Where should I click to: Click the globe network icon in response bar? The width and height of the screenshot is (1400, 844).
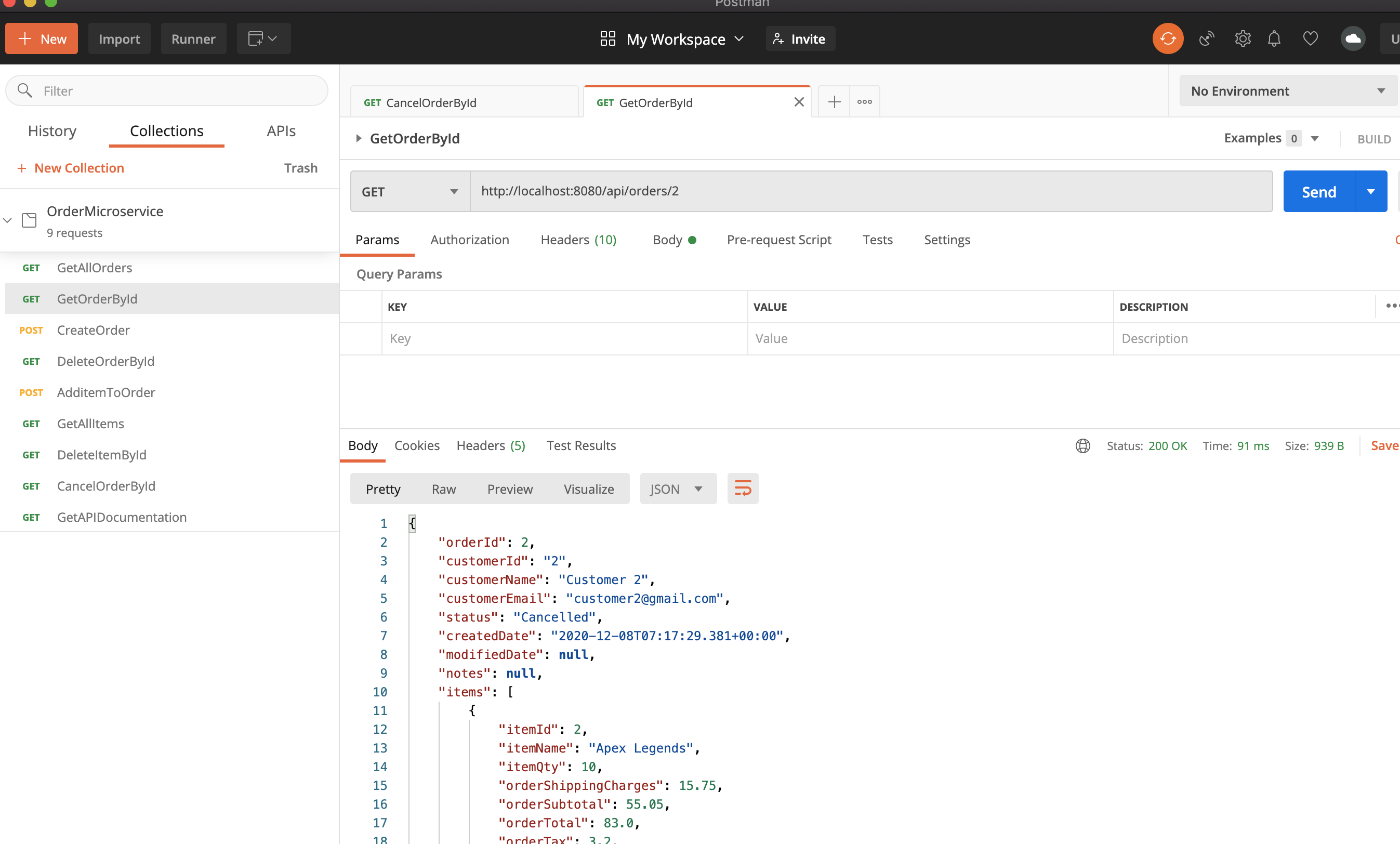[1083, 445]
